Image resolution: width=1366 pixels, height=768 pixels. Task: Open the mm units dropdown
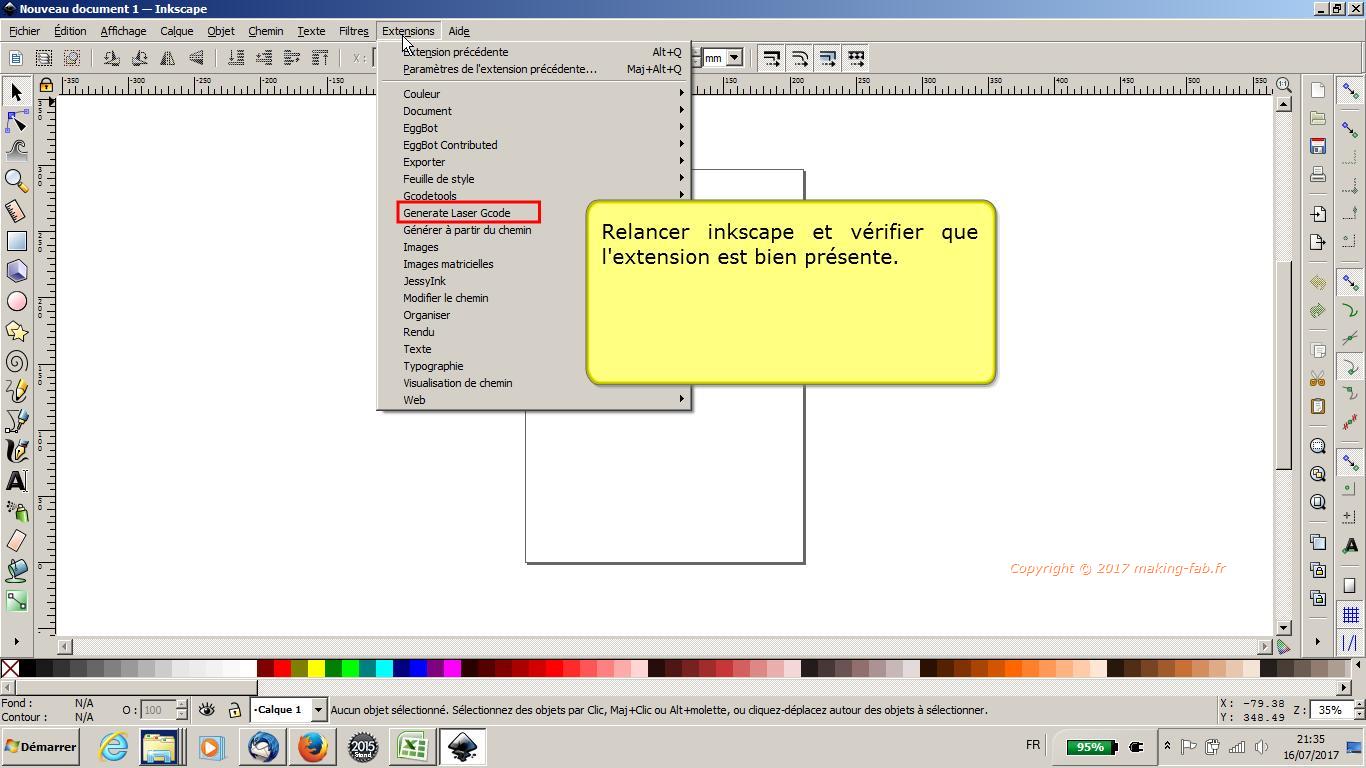734,58
